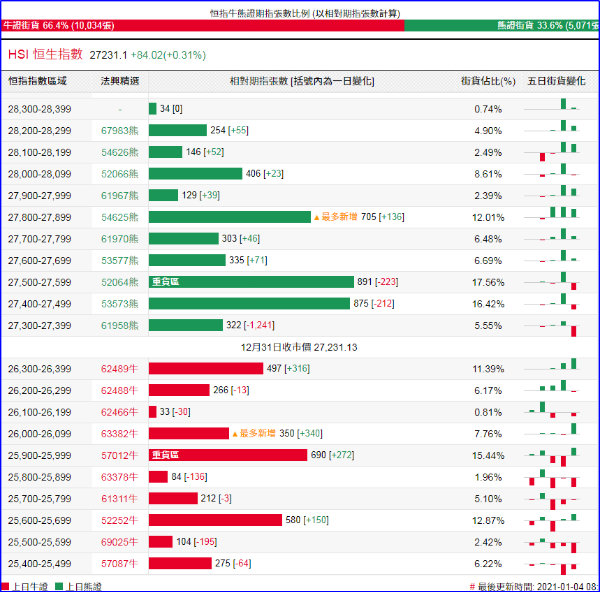Click five-day sparkline in 26,300-26,399 row
The width and height of the screenshot is (600, 592).
pyautogui.click(x=552, y=364)
